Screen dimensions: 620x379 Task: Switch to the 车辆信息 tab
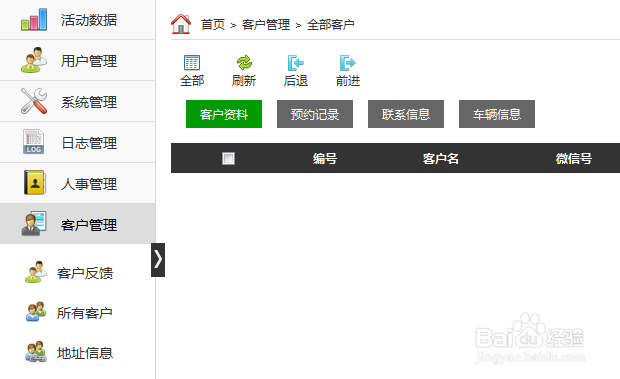[497, 114]
